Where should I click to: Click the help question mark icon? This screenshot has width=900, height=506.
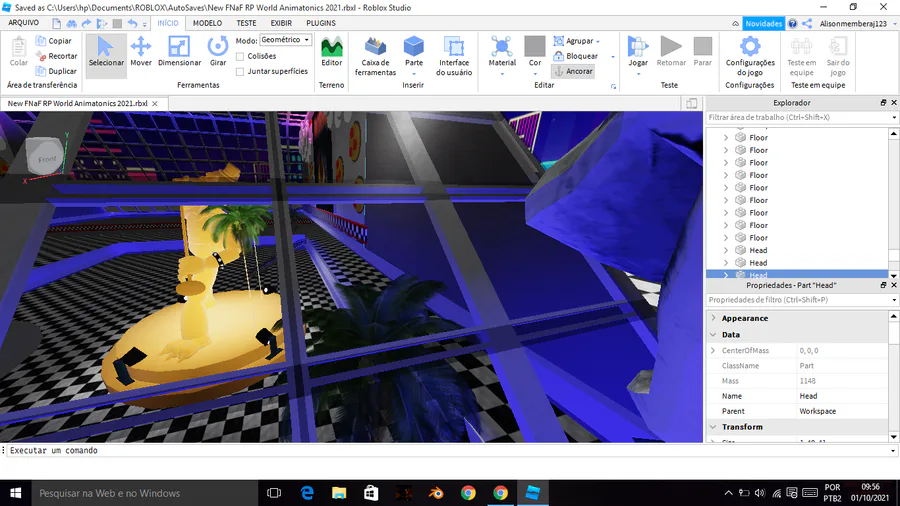(793, 24)
